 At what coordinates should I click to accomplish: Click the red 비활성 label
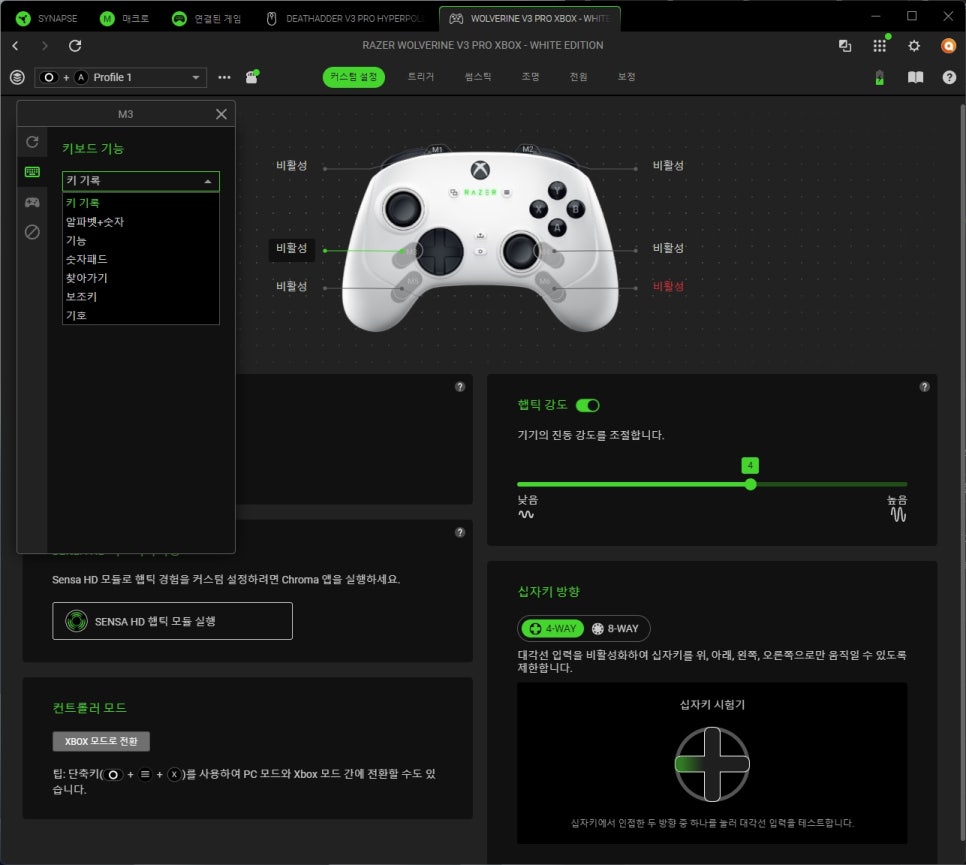668,286
